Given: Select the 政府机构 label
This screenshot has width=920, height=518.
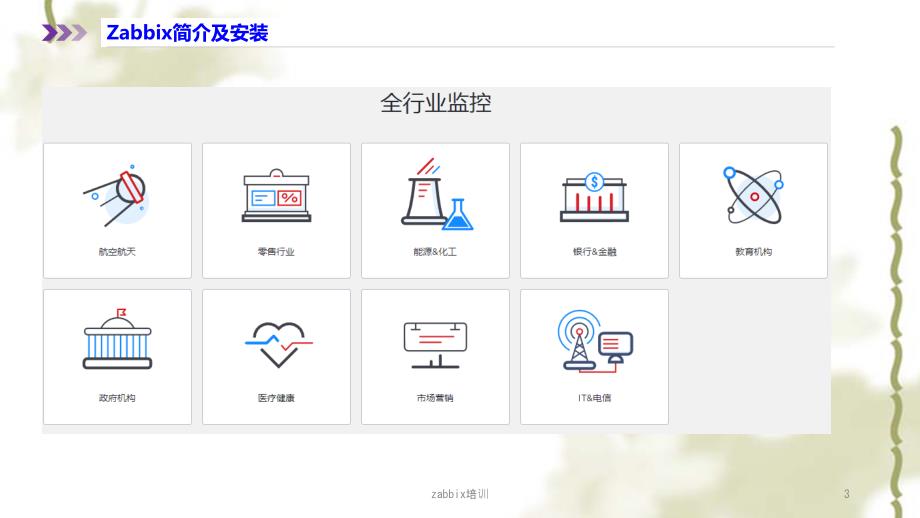Looking at the screenshot, I should pyautogui.click(x=117, y=398).
